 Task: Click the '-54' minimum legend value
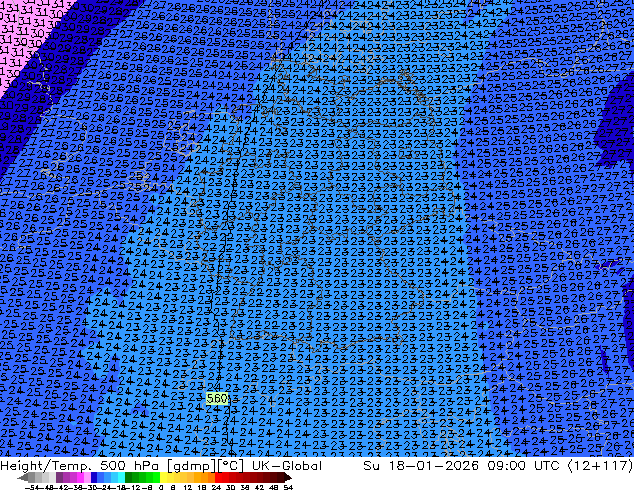click(32, 487)
